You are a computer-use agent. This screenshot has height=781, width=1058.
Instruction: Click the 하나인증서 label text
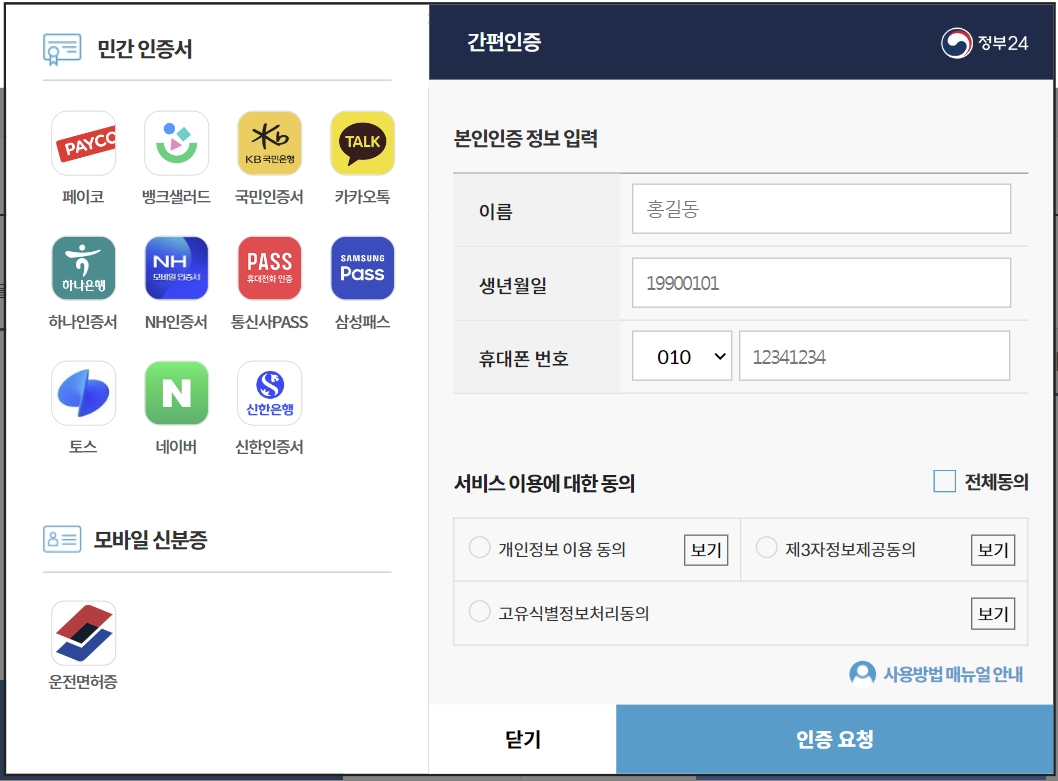pos(83,322)
